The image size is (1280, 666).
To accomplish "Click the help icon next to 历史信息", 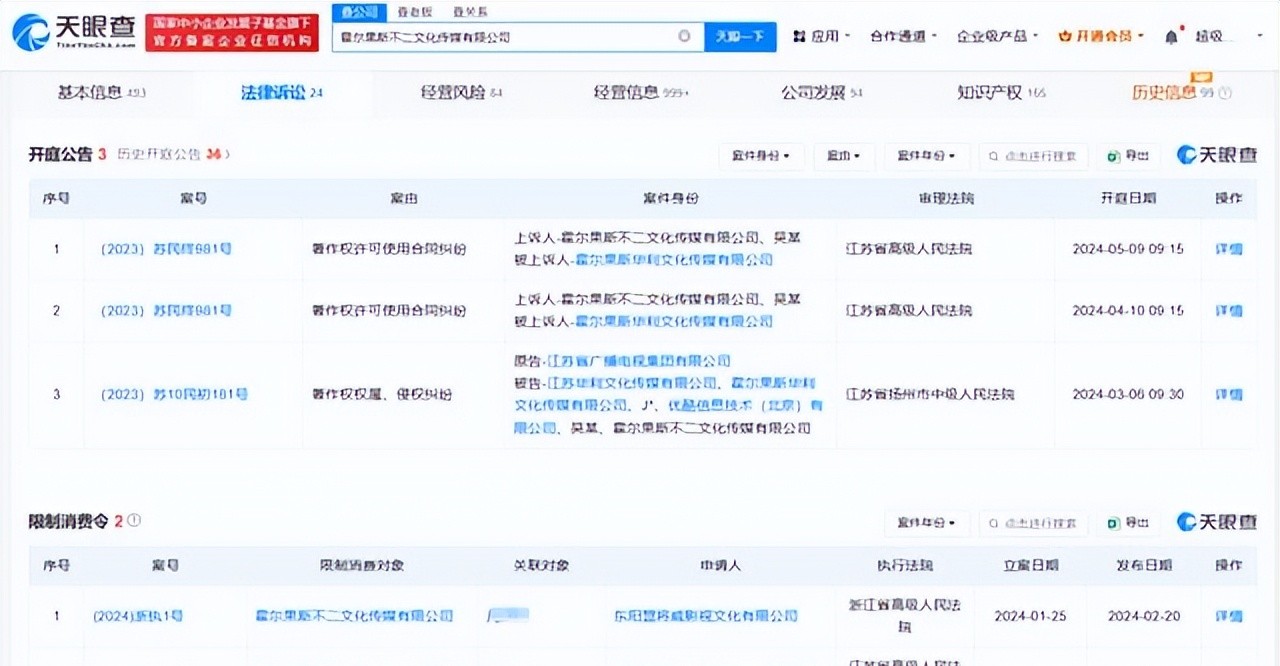I will coord(1225,93).
